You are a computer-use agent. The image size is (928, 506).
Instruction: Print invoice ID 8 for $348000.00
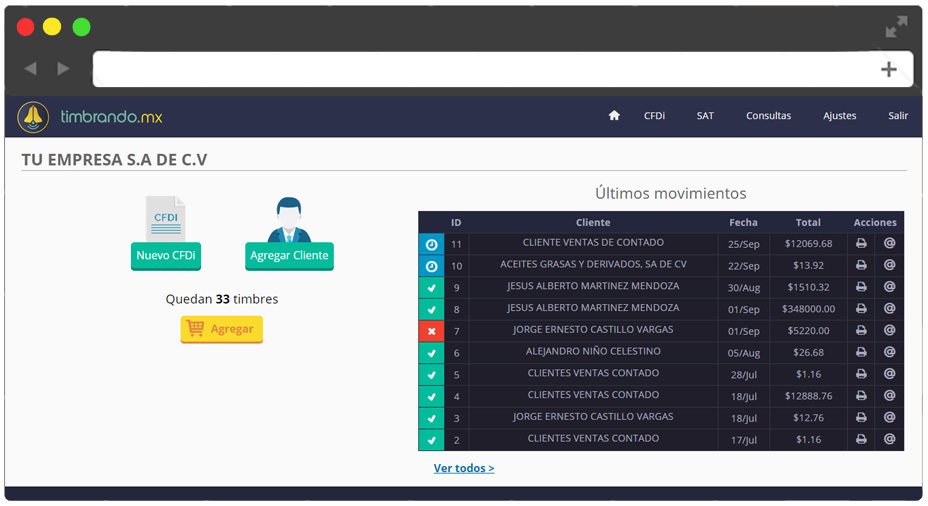tap(861, 309)
